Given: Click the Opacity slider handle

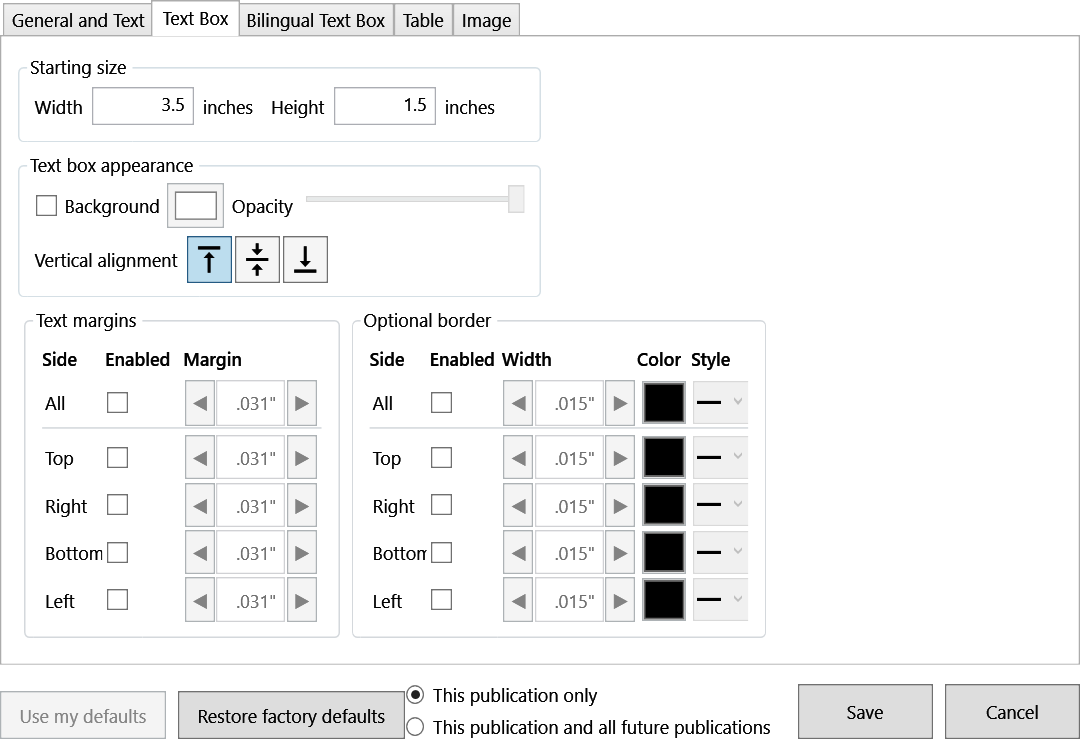Looking at the screenshot, I should tap(516, 199).
